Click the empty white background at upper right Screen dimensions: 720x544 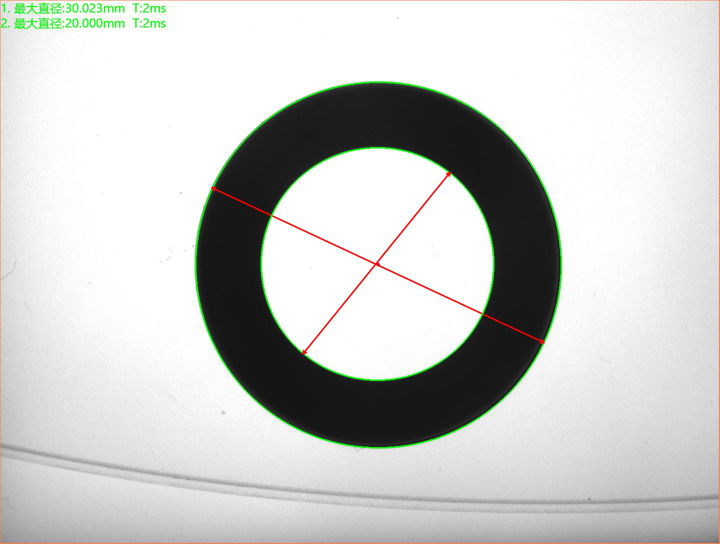point(640,80)
